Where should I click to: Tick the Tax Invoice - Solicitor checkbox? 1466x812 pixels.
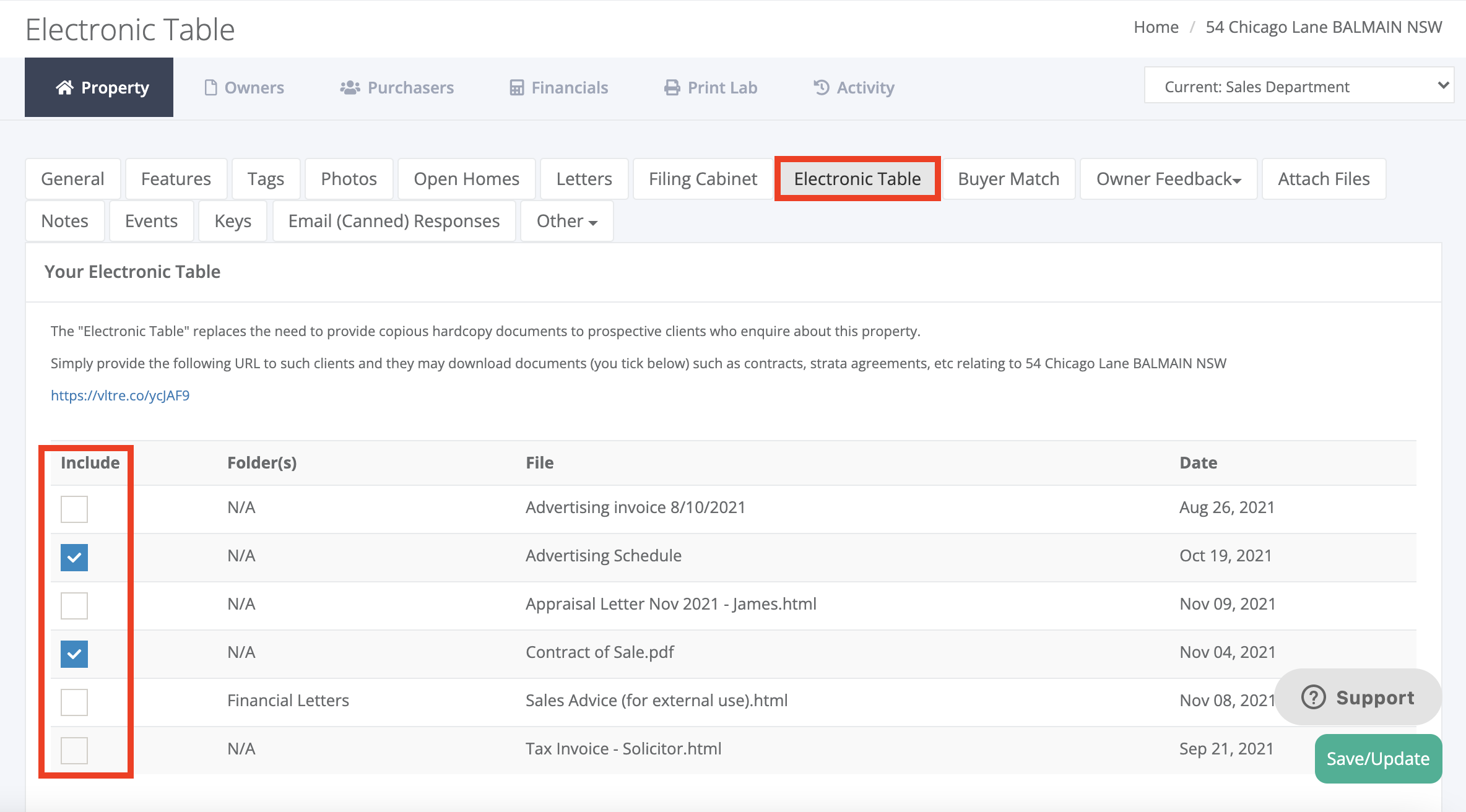point(74,750)
